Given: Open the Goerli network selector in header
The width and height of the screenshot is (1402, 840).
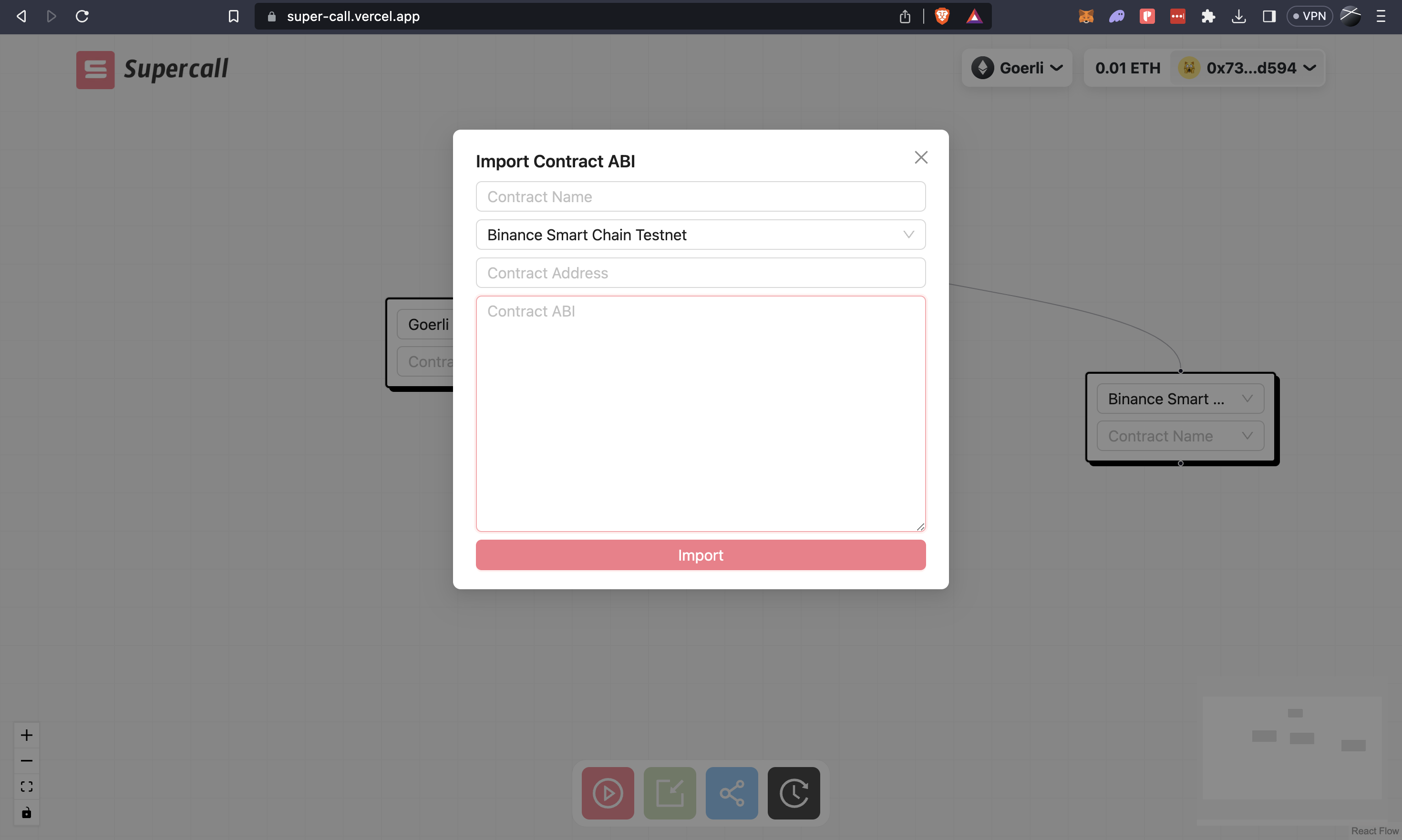Looking at the screenshot, I should click(1017, 68).
